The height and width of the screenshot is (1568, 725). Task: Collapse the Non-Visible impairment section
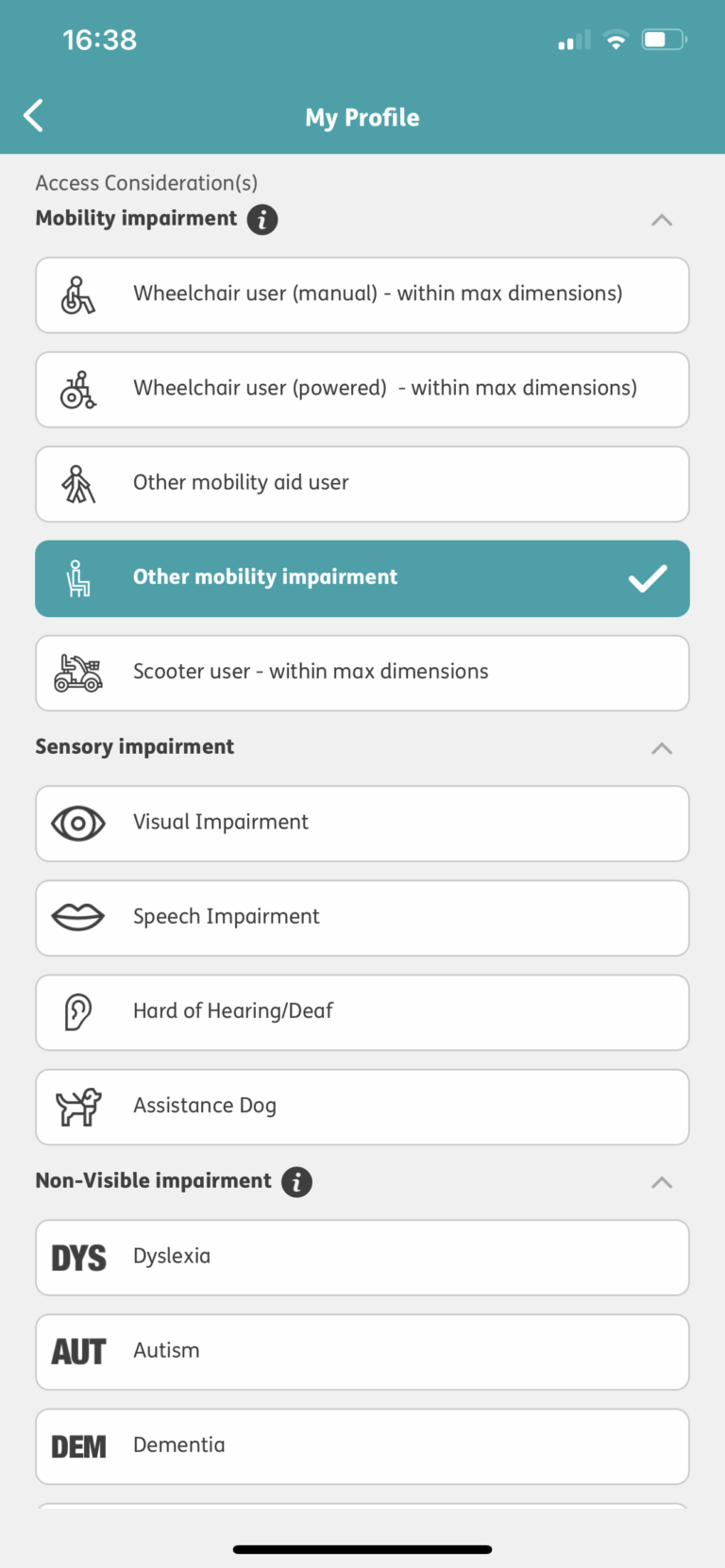662,1181
